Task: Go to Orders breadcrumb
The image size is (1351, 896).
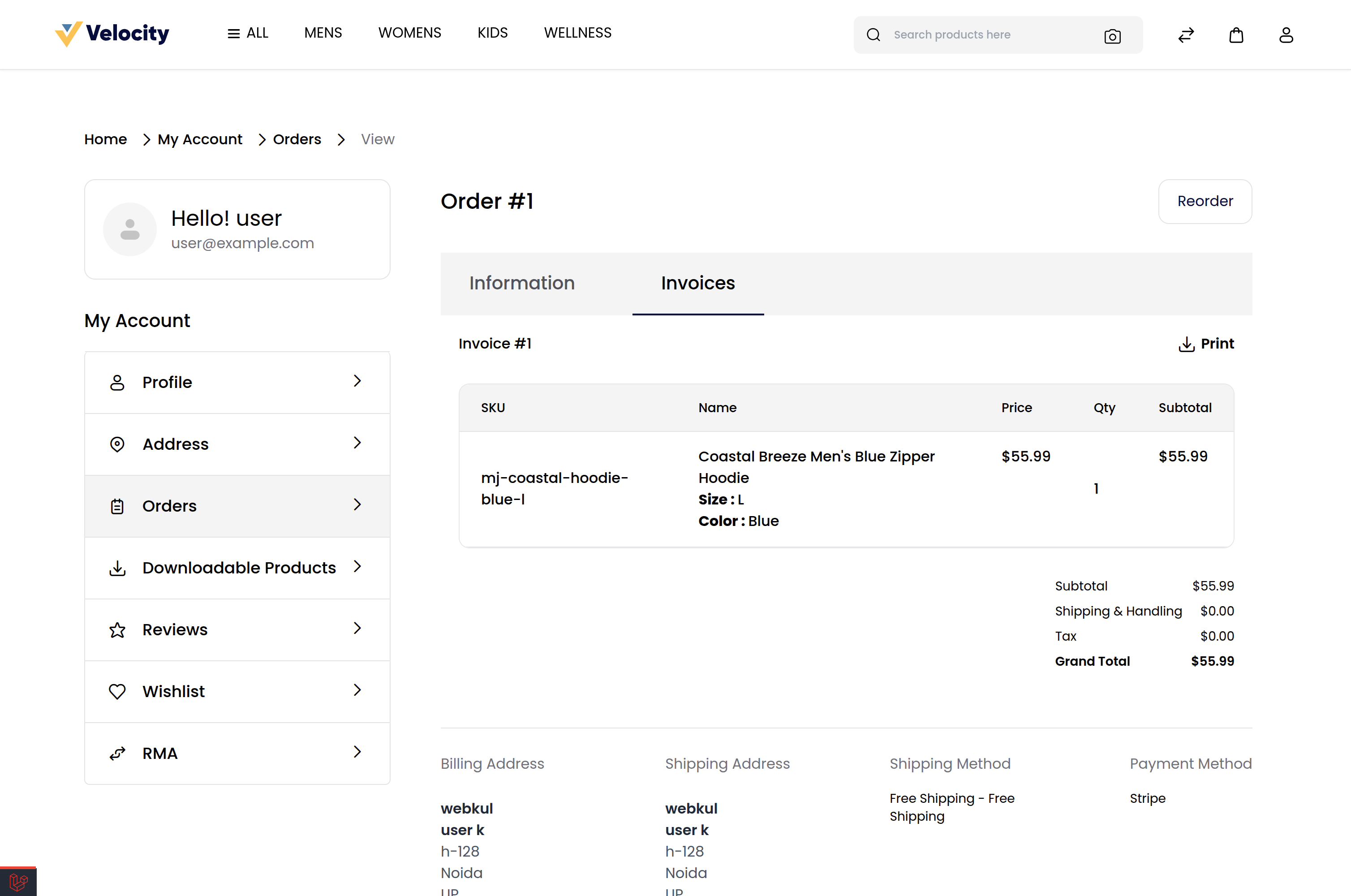Action: pos(297,139)
